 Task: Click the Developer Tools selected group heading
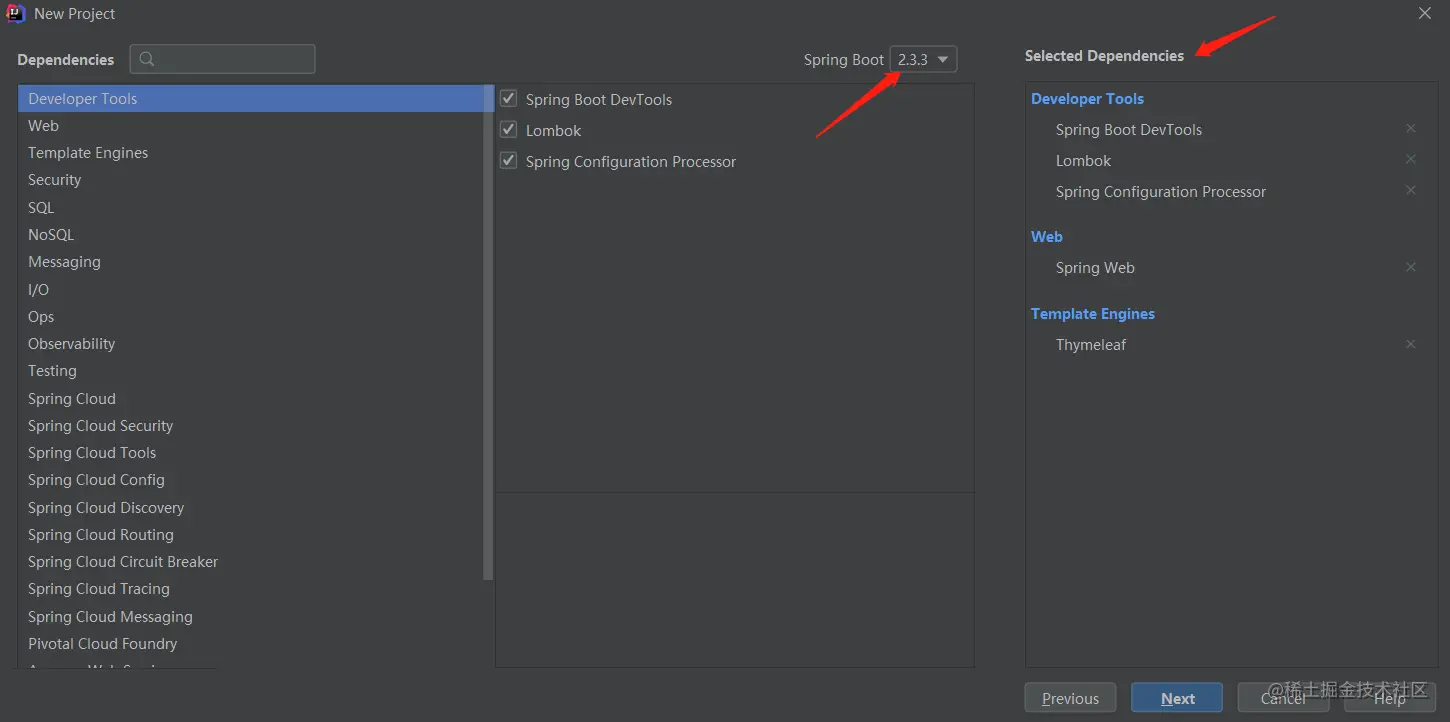click(x=1087, y=99)
